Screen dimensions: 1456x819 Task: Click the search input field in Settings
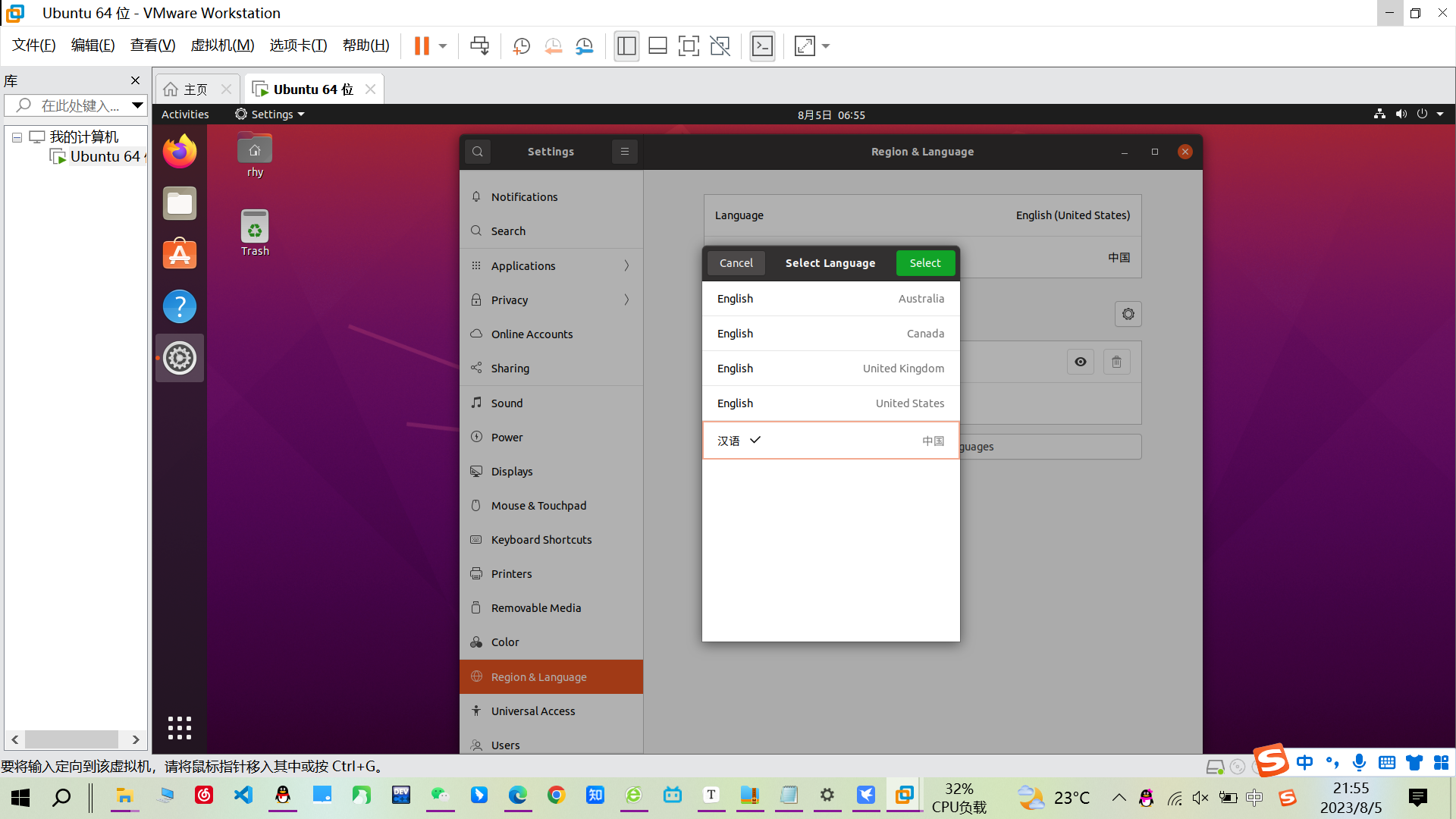(477, 151)
